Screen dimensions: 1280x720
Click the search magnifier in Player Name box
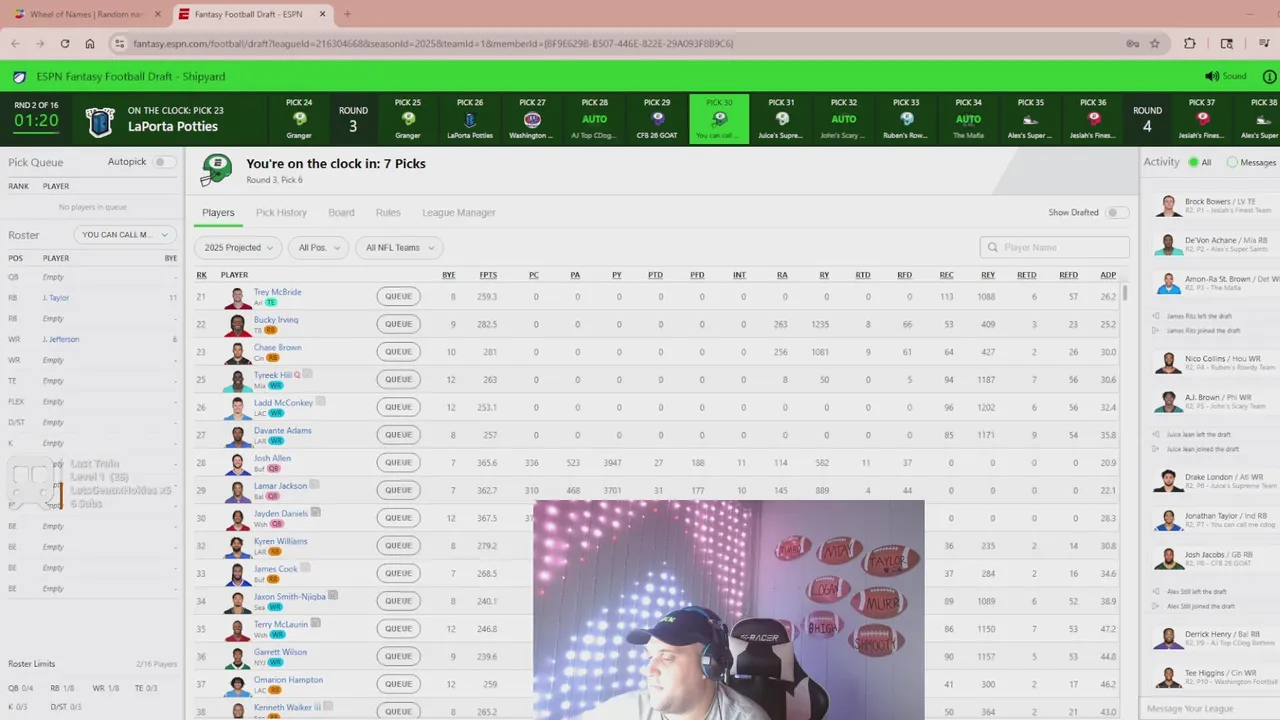tap(993, 248)
